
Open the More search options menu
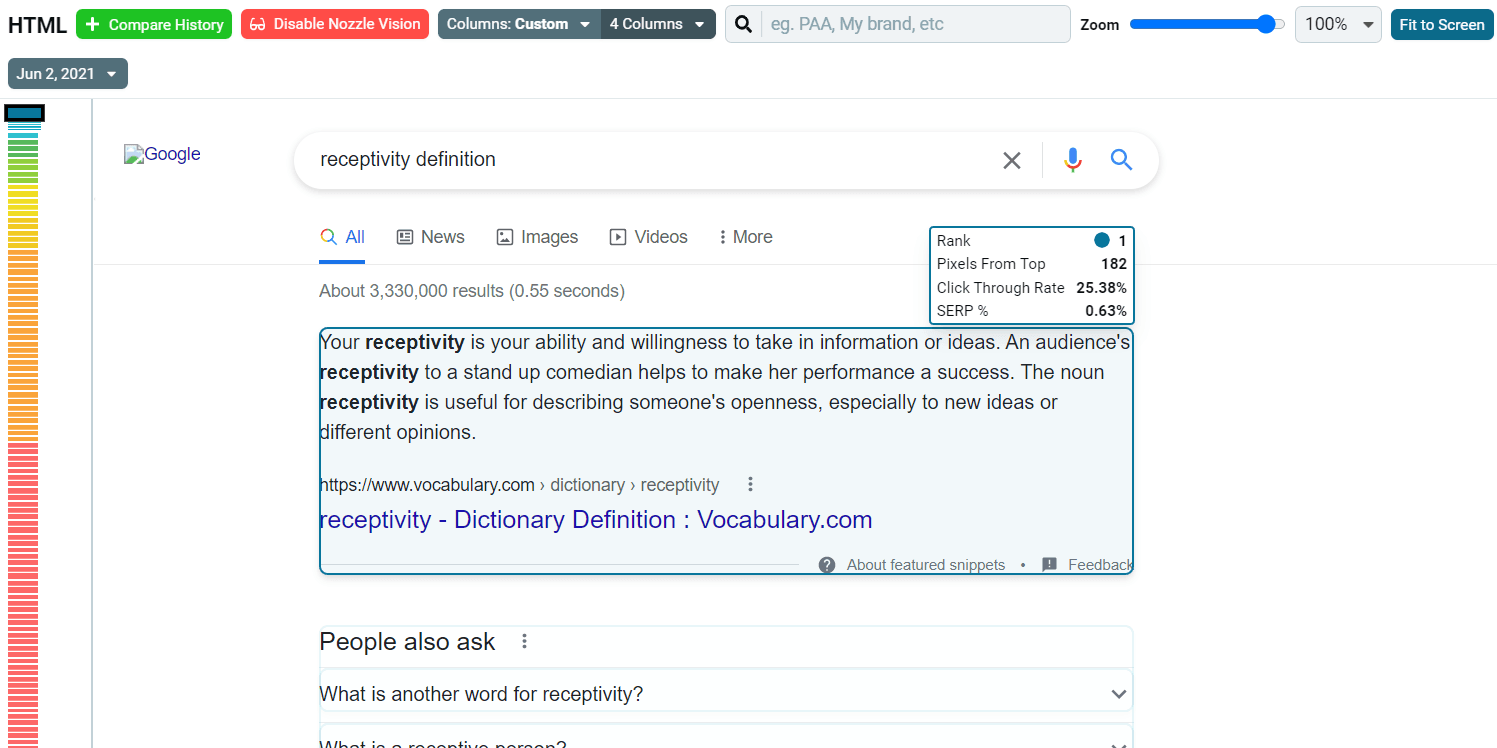[x=745, y=238]
